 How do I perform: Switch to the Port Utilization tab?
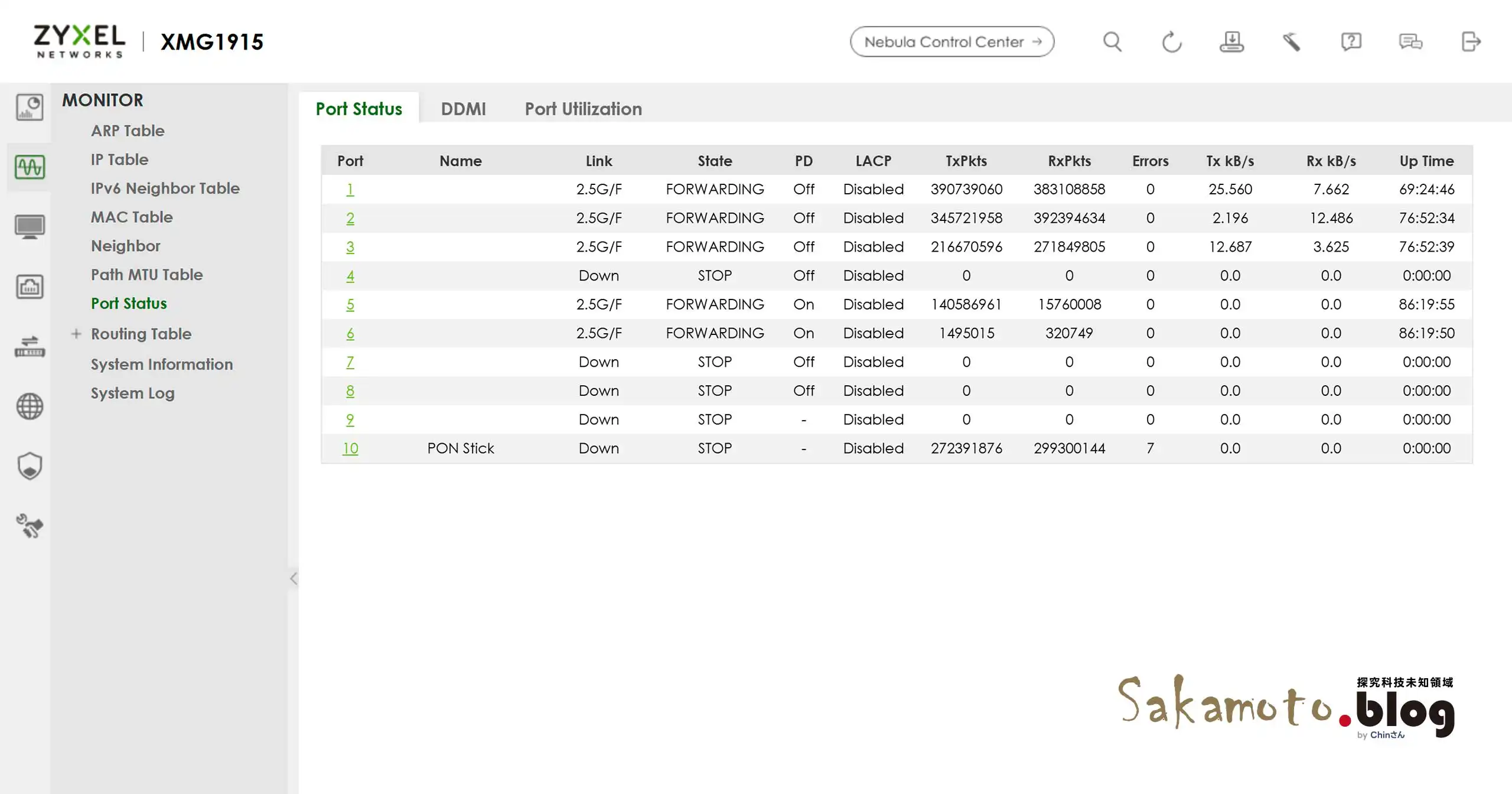tap(583, 109)
